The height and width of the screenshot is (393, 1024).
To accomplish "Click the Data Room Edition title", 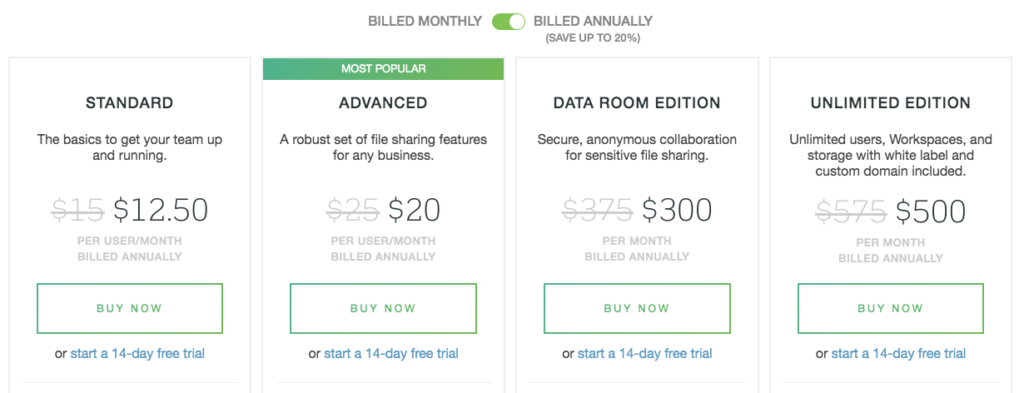I will [x=637, y=103].
